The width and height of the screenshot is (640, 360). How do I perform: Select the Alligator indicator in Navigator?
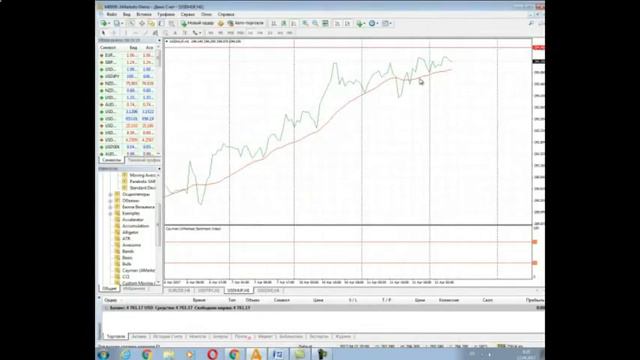(x=131, y=233)
